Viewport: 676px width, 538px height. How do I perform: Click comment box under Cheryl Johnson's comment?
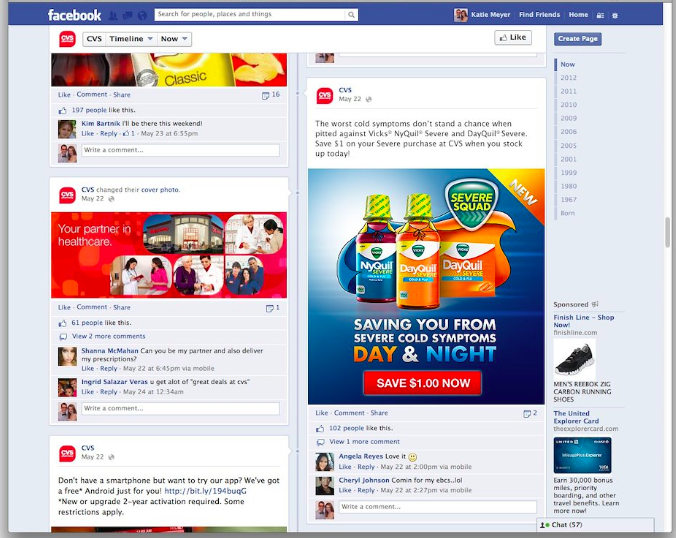[438, 507]
